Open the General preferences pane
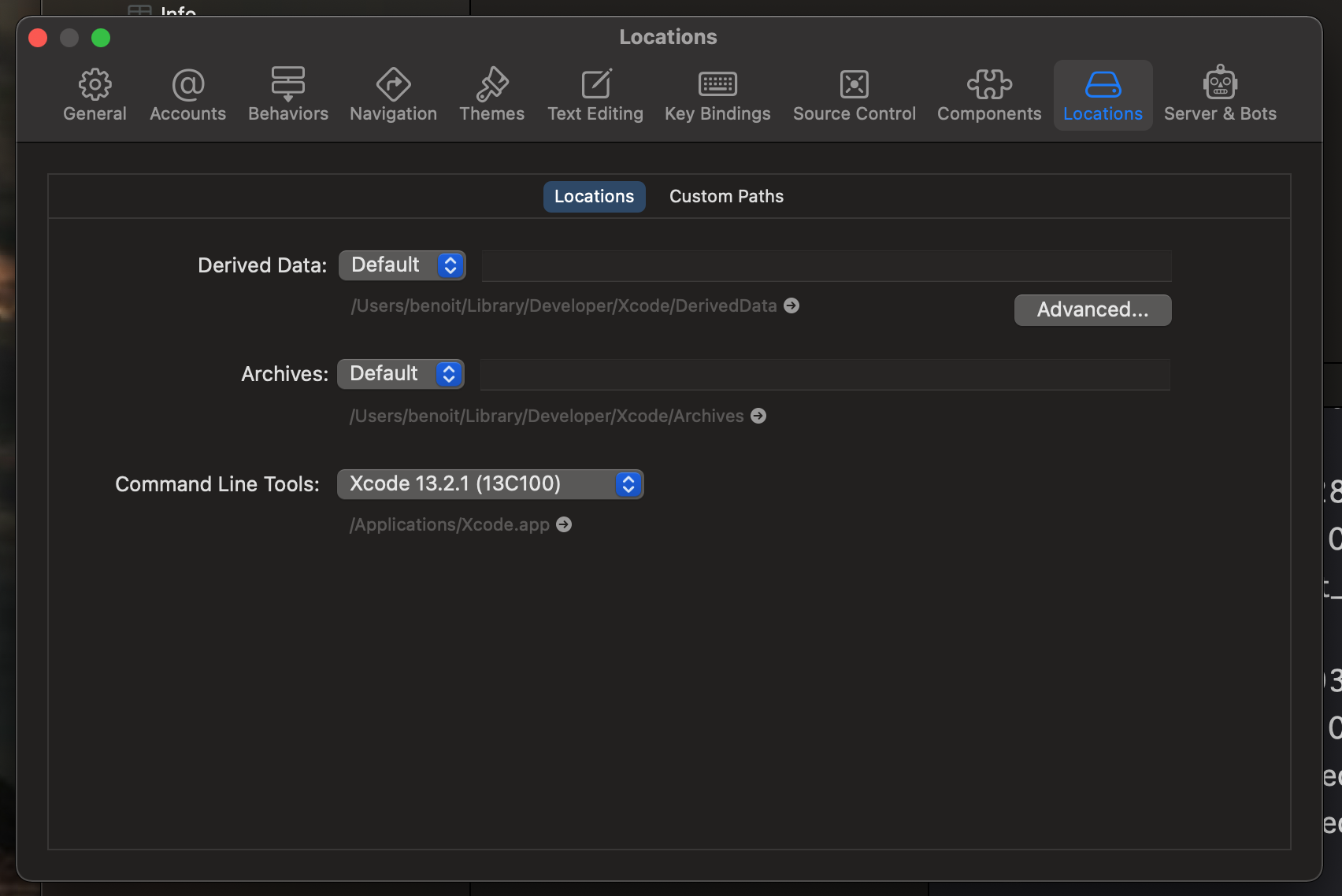Viewport: 1342px width, 896px height. (x=95, y=94)
